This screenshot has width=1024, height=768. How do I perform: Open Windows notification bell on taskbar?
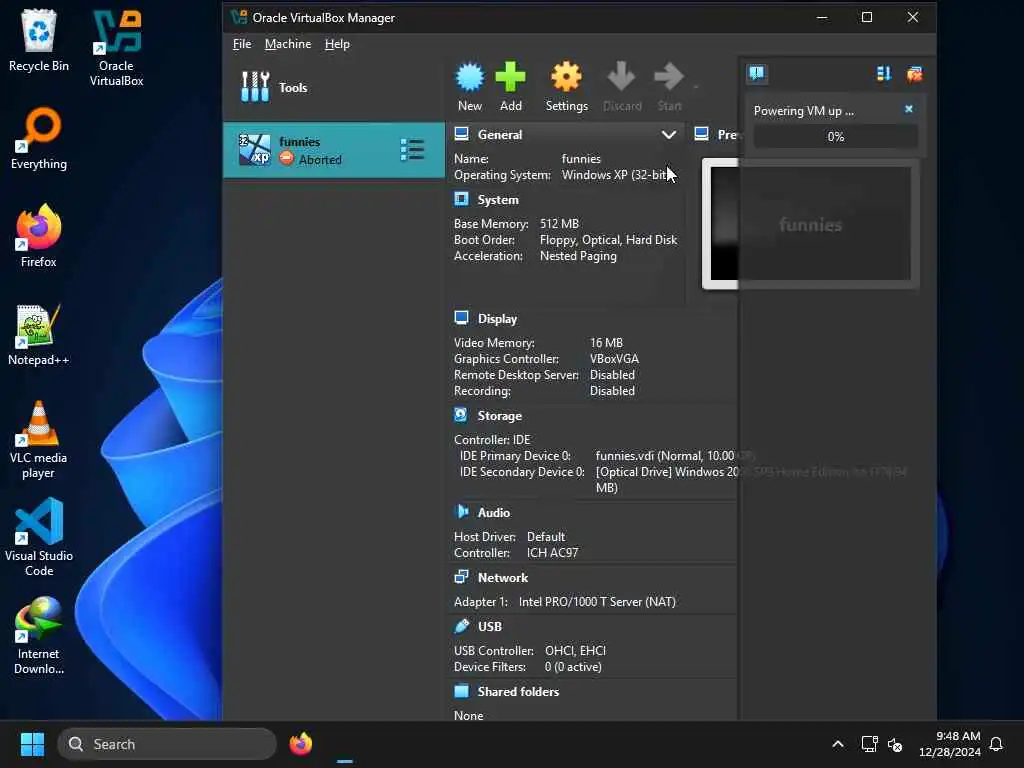(x=996, y=744)
